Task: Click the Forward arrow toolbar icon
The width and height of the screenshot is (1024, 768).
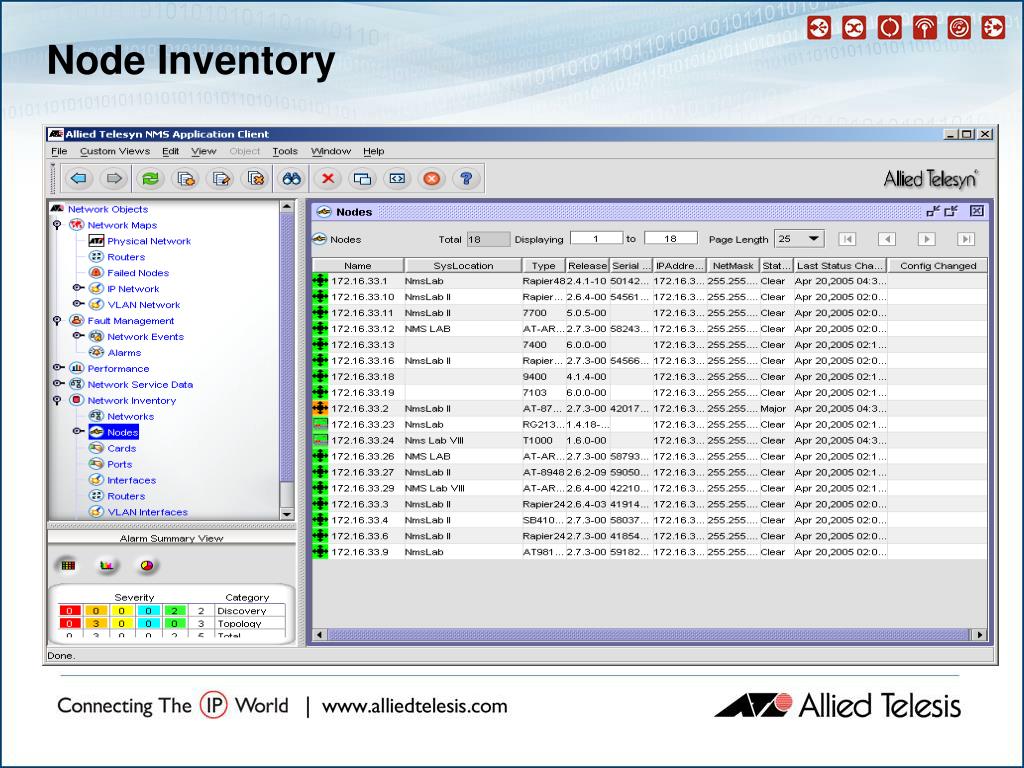Action: [x=114, y=178]
